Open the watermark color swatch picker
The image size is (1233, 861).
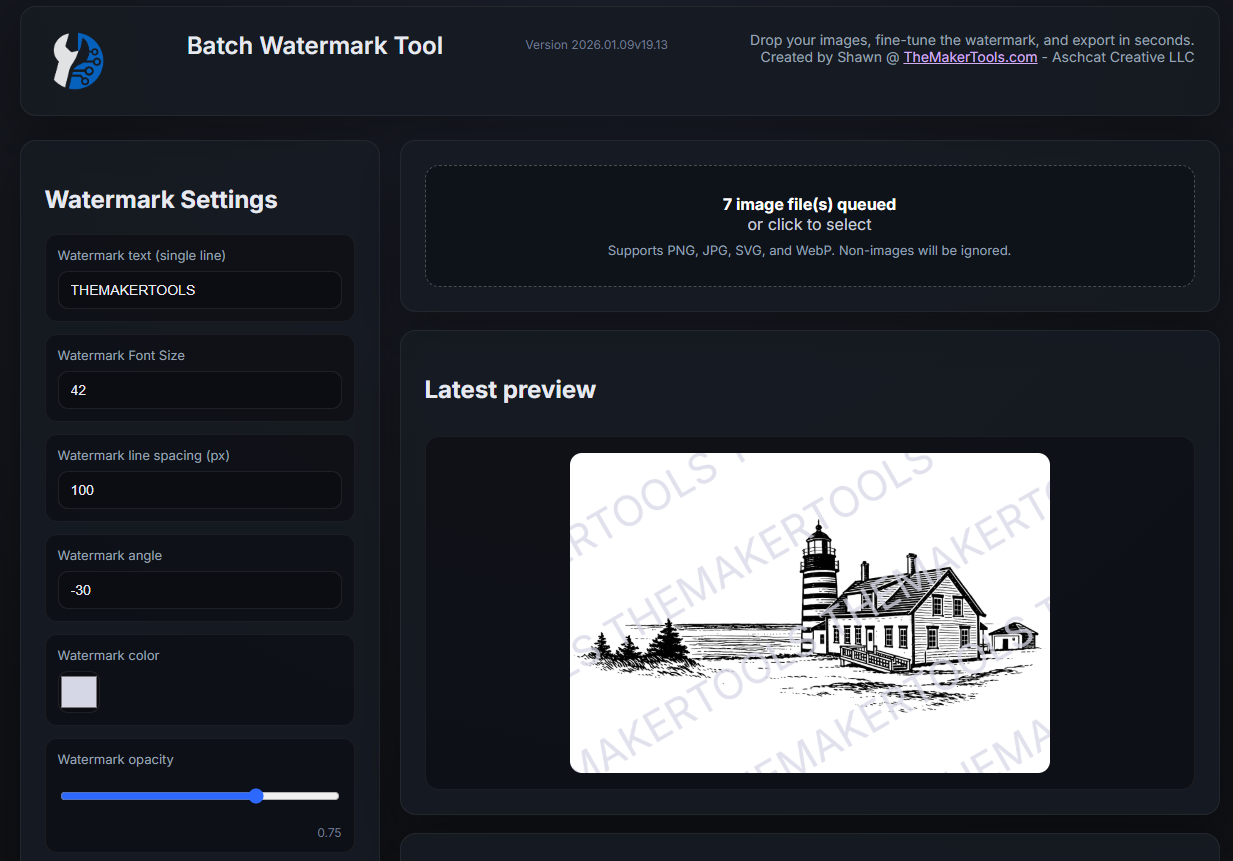tap(79, 691)
